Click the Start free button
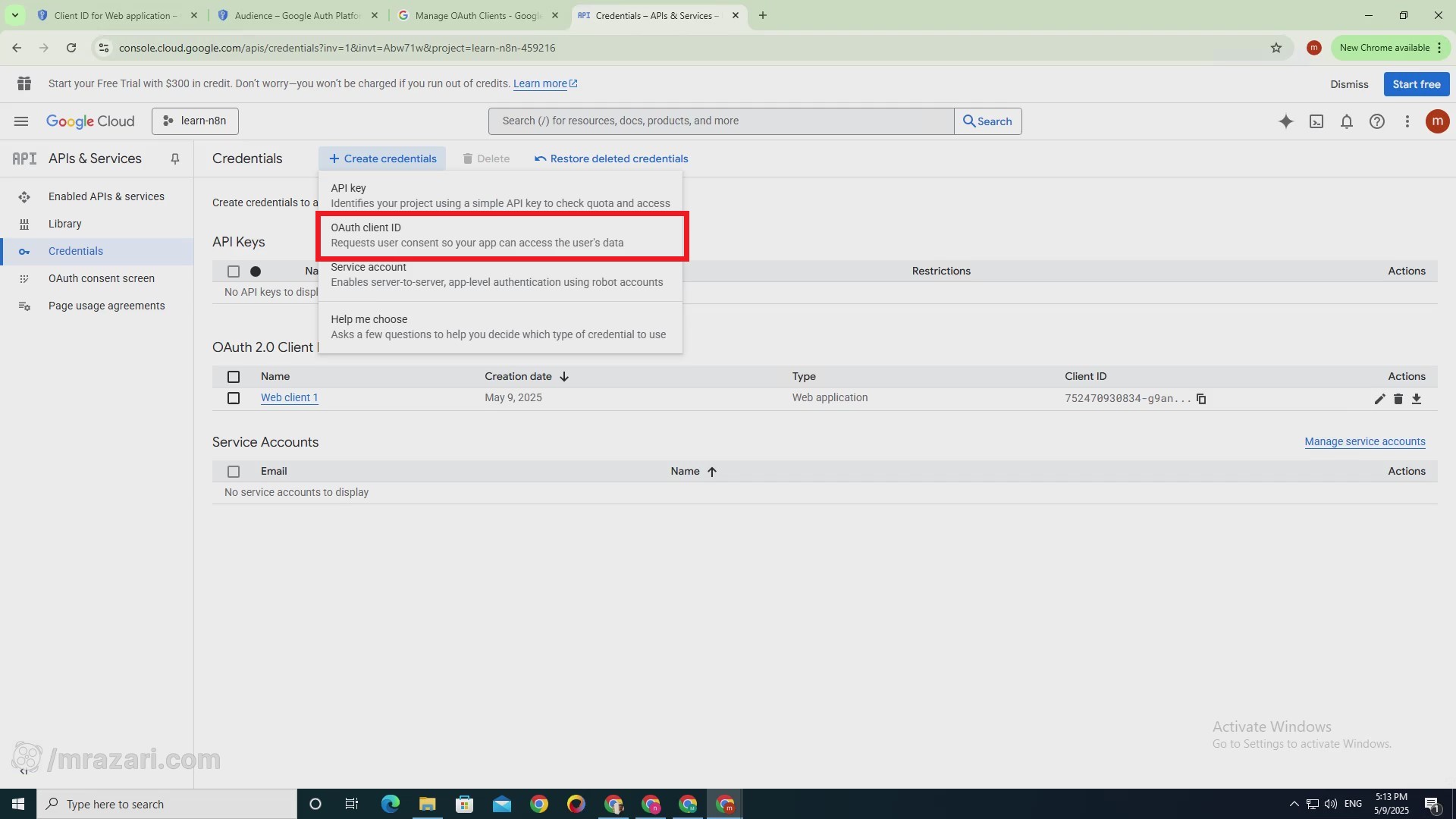Viewport: 1456px width, 819px height. point(1416,83)
